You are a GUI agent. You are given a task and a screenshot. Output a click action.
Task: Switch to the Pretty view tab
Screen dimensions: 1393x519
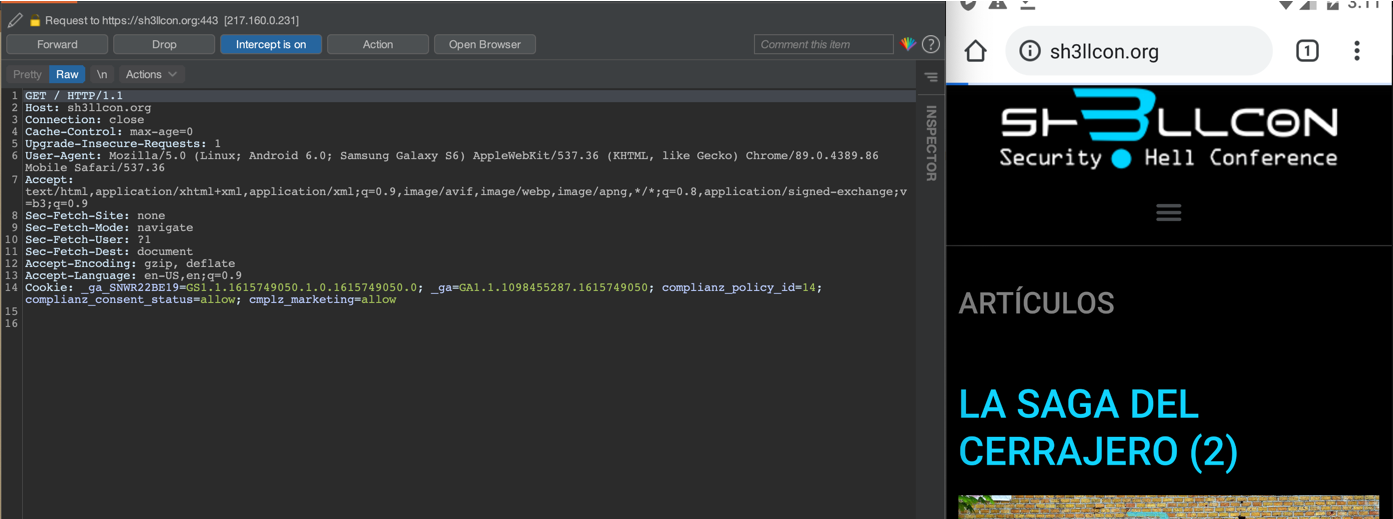click(28, 74)
